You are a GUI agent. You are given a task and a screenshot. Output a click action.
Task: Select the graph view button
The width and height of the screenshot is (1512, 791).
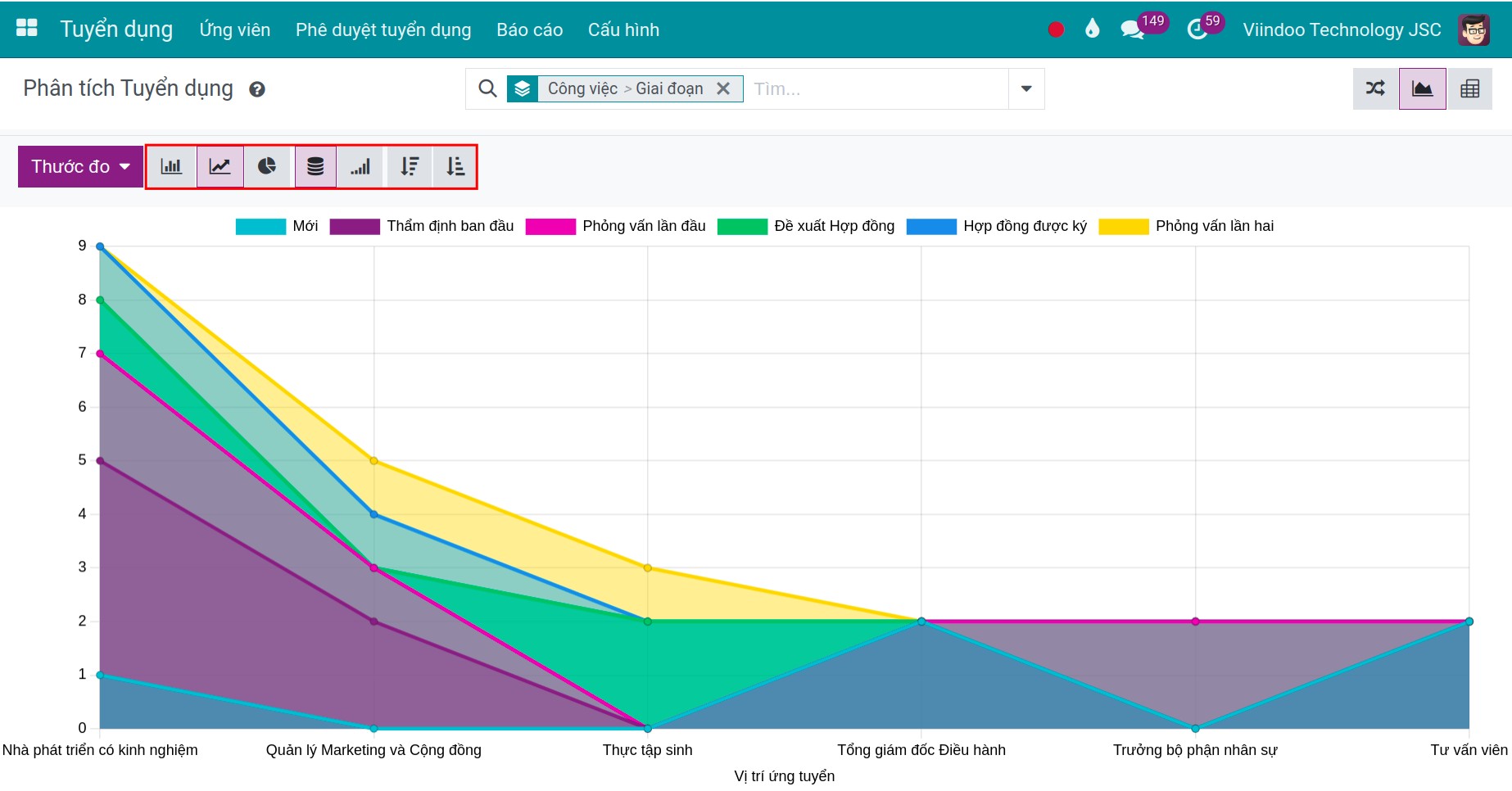coord(1423,88)
